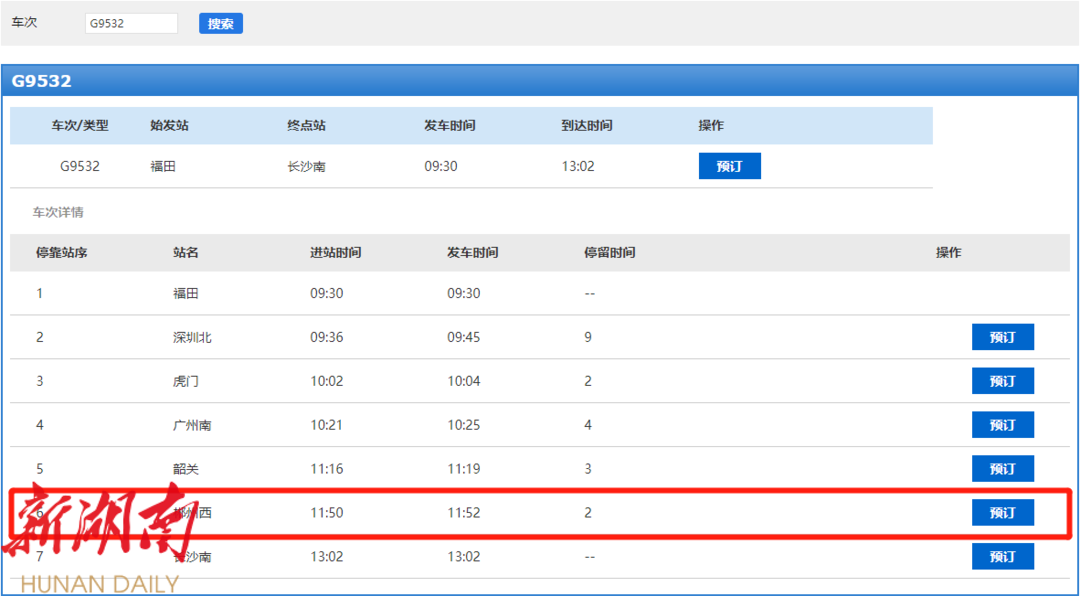Click the 站名 column header
The image size is (1080, 596).
(x=186, y=253)
